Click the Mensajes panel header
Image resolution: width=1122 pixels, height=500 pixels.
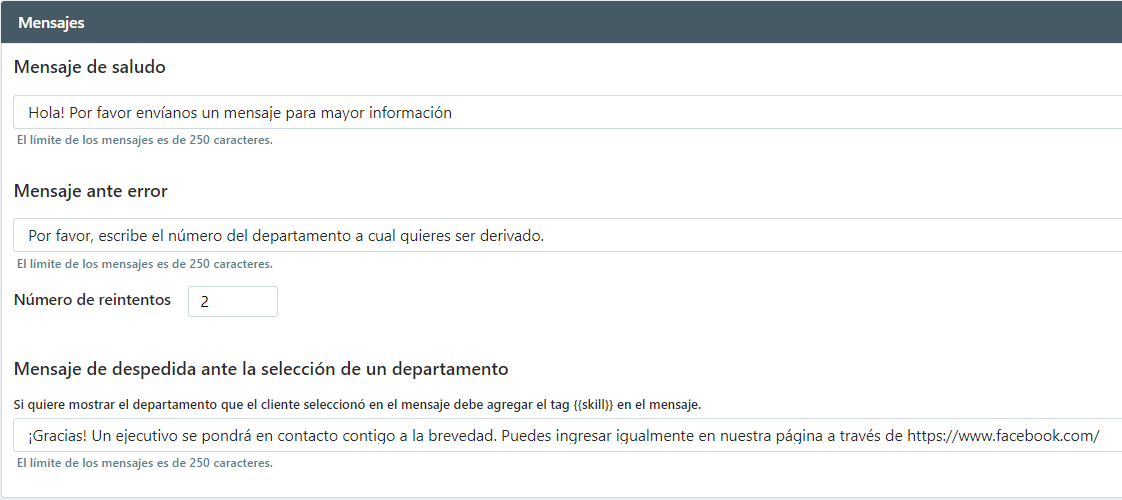(x=561, y=22)
